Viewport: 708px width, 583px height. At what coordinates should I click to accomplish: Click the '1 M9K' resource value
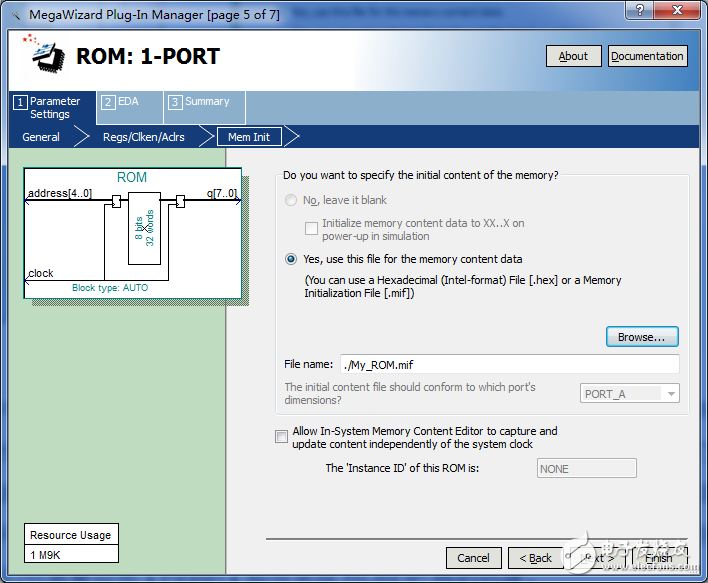point(71,554)
